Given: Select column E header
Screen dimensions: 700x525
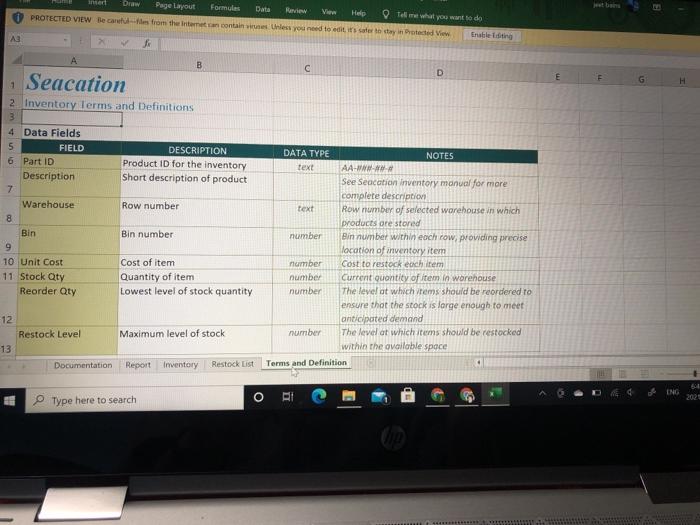Looking at the screenshot, I should pyautogui.click(x=557, y=77).
